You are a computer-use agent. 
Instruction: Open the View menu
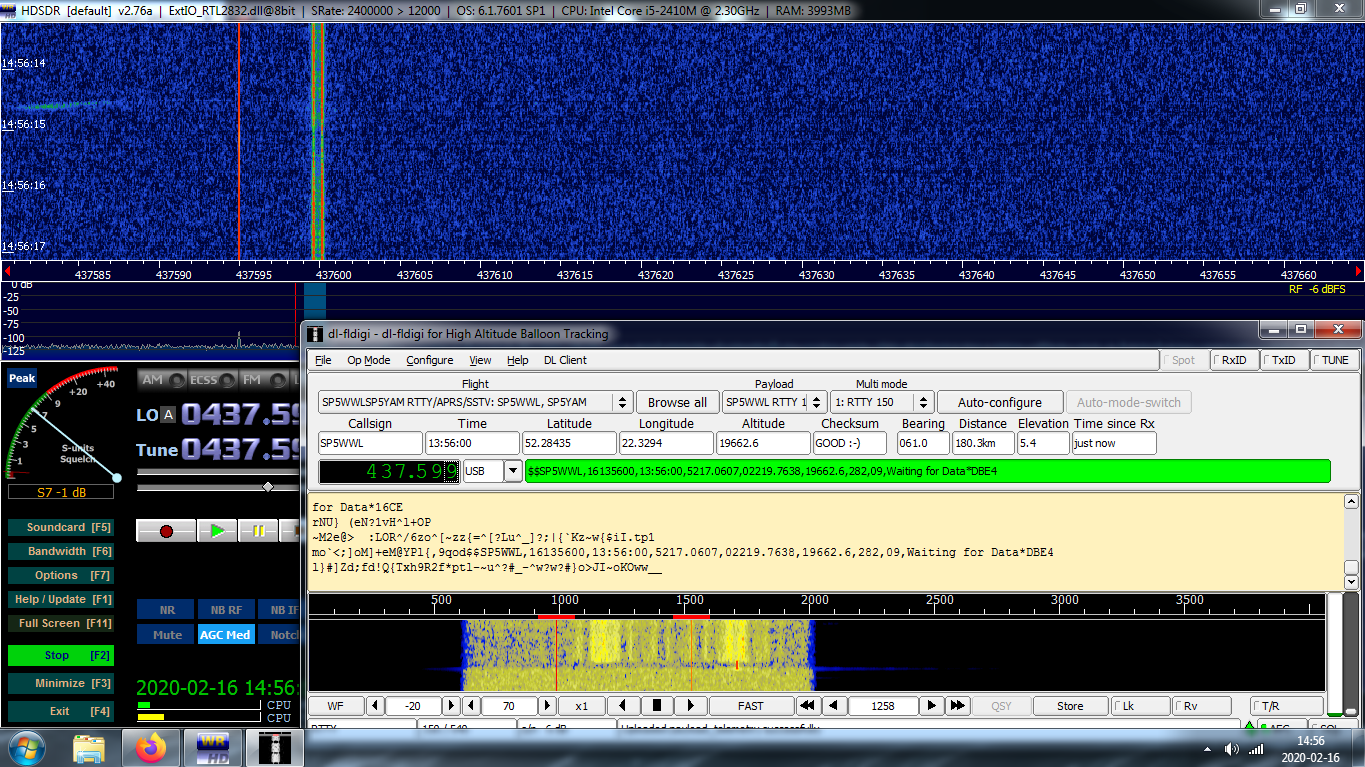tap(480, 360)
